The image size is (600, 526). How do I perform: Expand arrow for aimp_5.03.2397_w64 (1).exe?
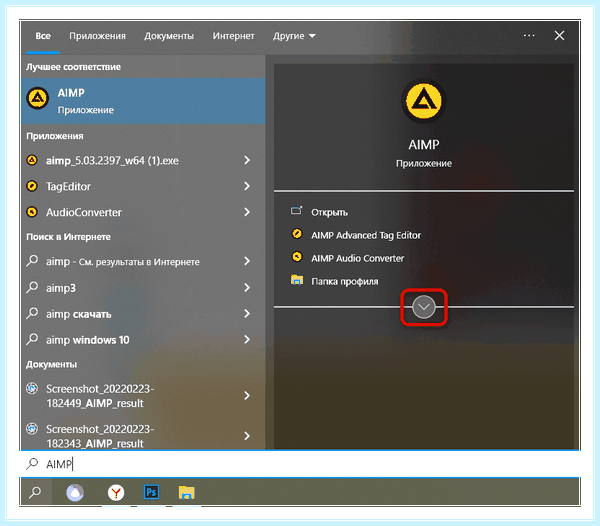[247, 160]
